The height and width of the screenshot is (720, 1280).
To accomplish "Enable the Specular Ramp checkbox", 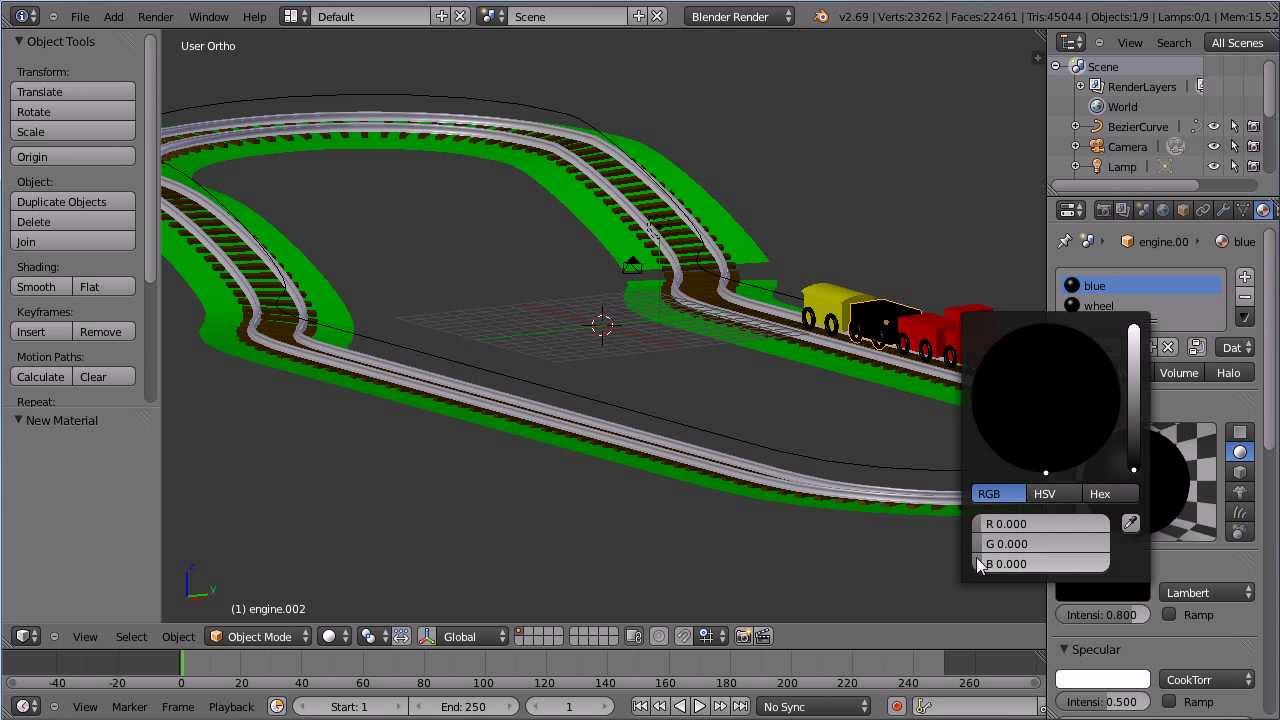I will (x=1169, y=702).
